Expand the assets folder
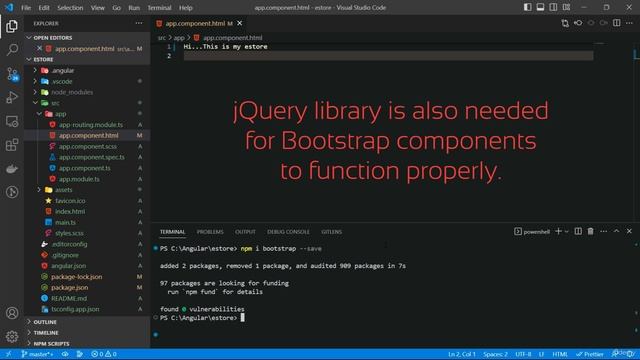 (39, 190)
